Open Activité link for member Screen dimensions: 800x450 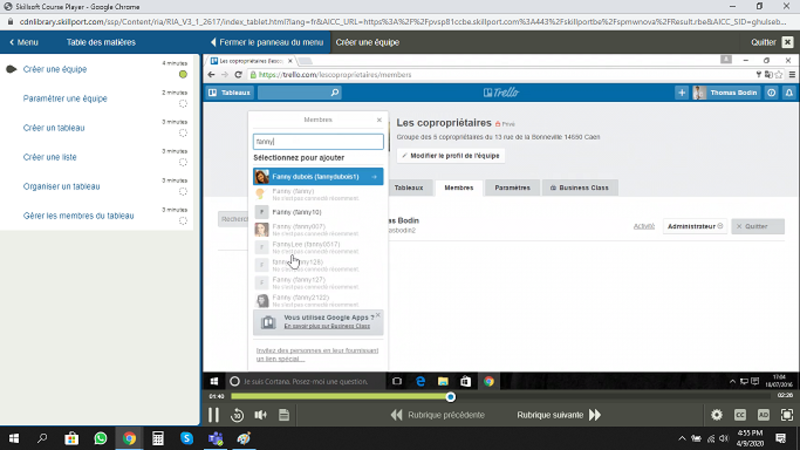[x=644, y=226]
